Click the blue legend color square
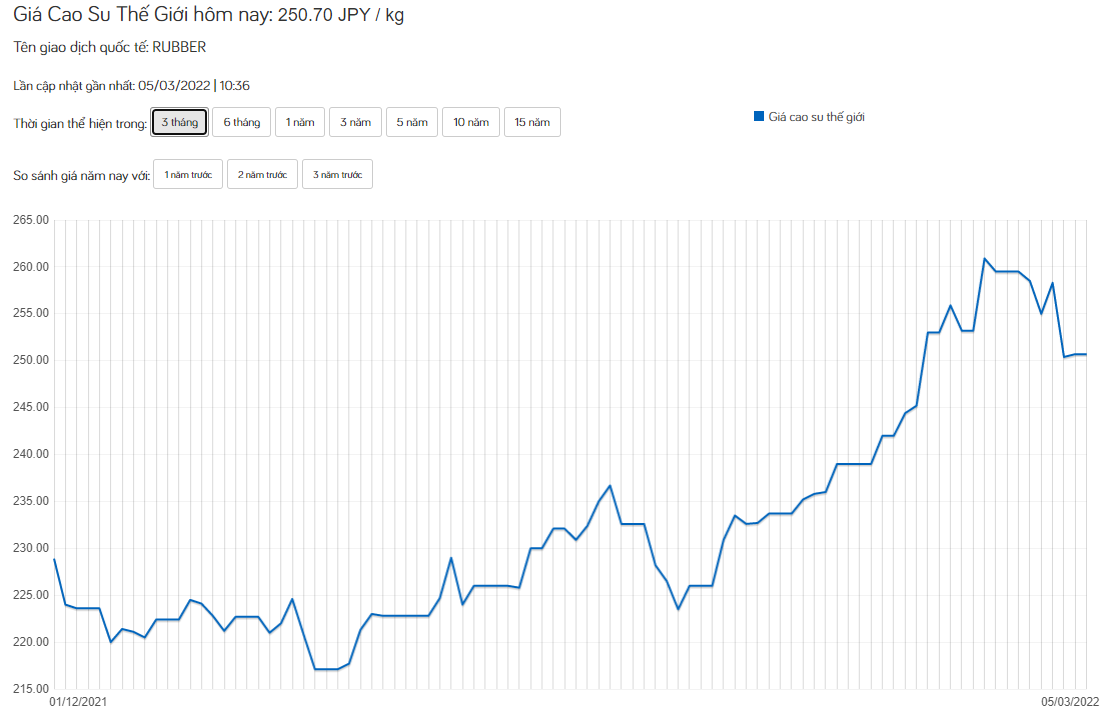1116x720 pixels. [x=759, y=117]
